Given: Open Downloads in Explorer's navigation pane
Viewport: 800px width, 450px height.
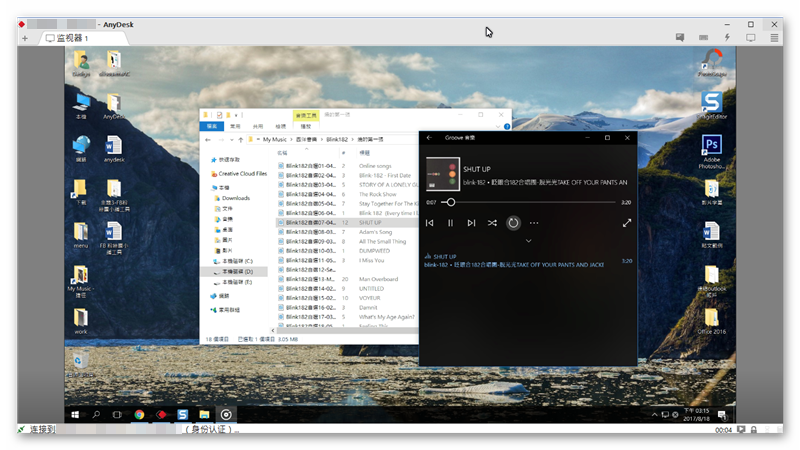Looking at the screenshot, I should pos(235,198).
